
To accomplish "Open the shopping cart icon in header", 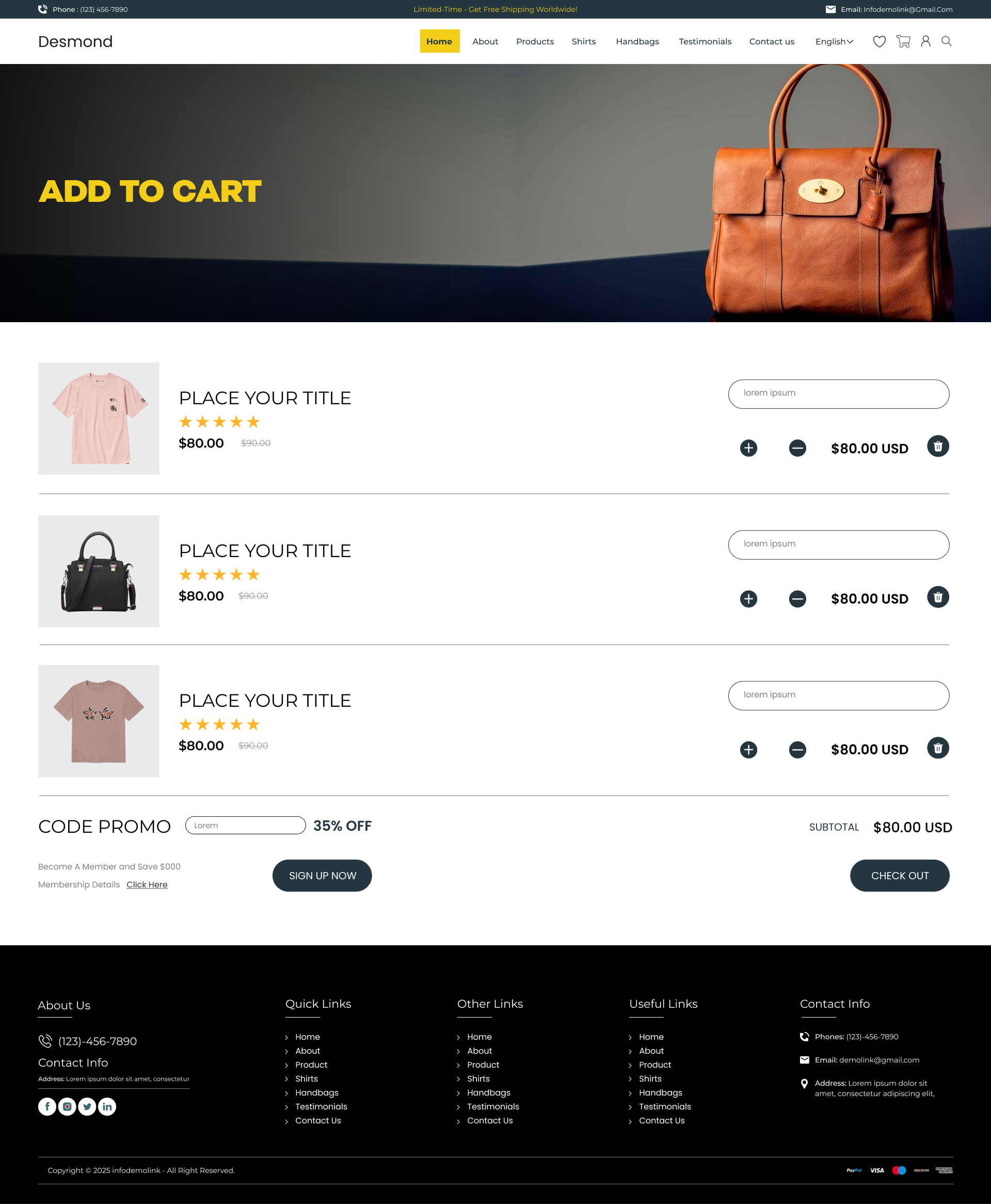I will click(x=903, y=41).
